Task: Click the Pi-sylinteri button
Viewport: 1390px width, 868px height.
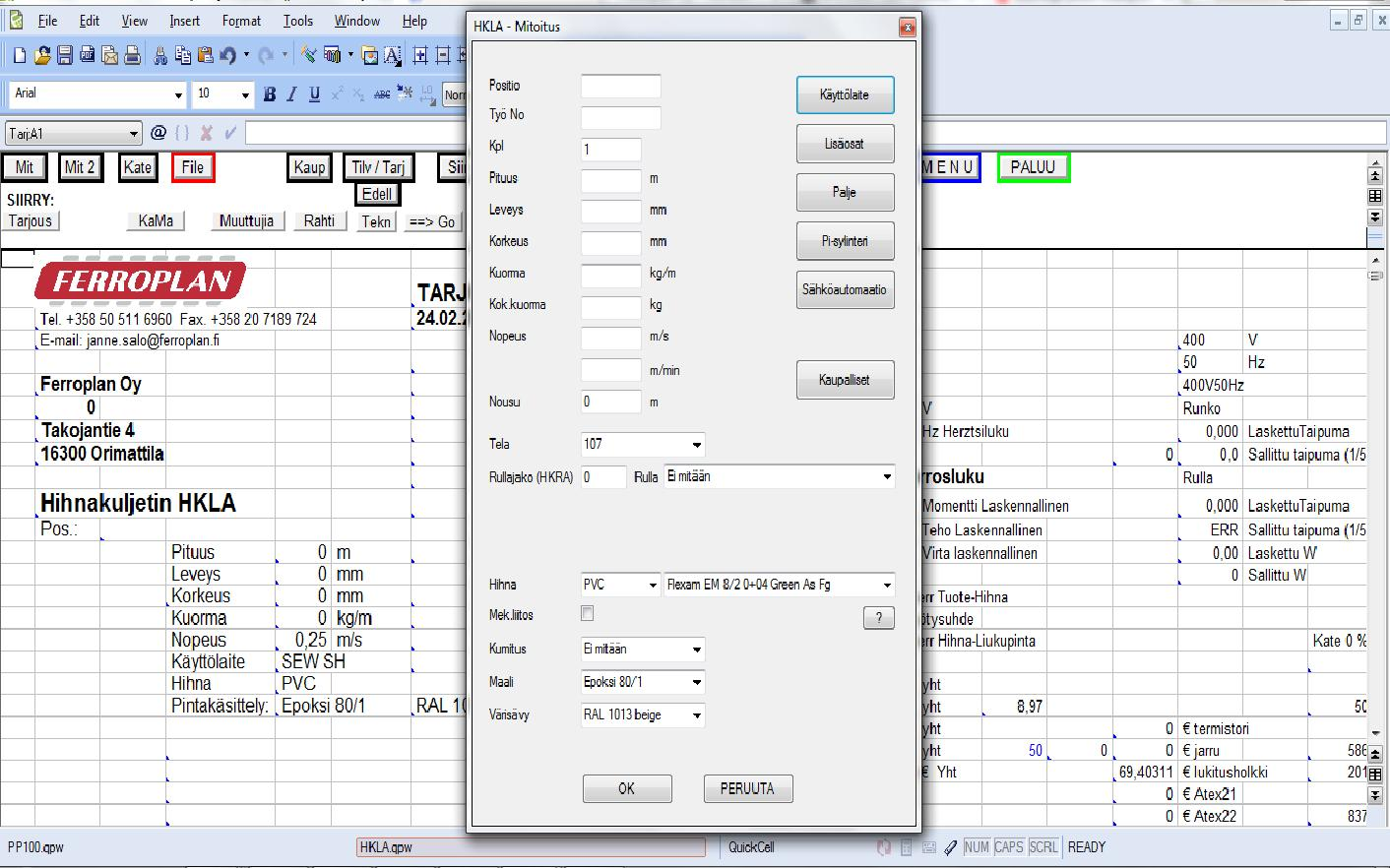Action: click(845, 241)
